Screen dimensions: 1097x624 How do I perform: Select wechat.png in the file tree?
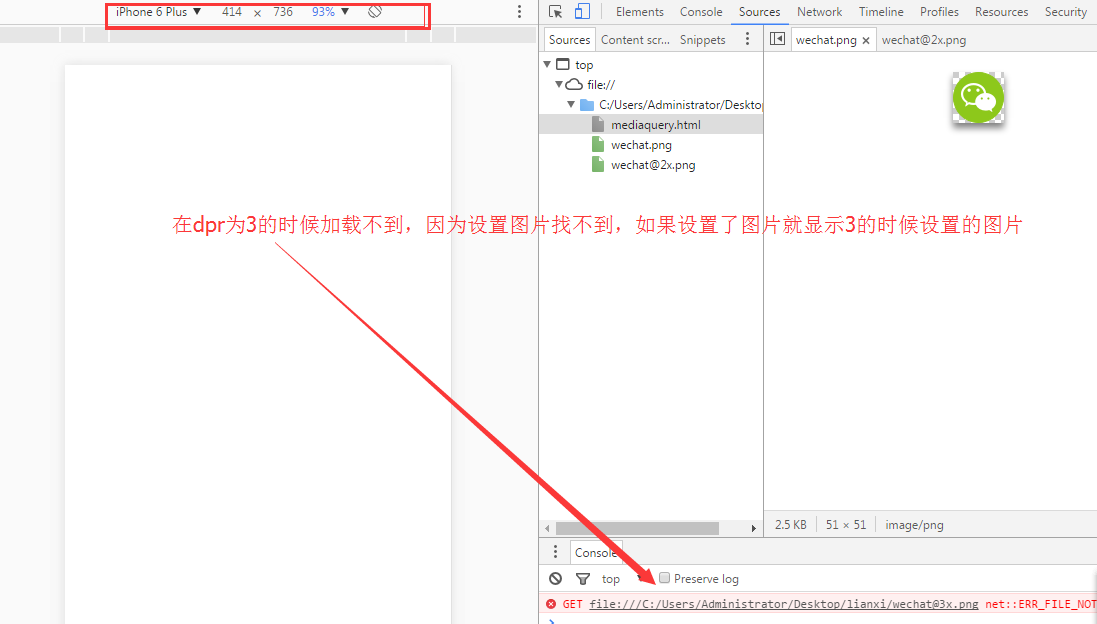pyautogui.click(x=641, y=145)
